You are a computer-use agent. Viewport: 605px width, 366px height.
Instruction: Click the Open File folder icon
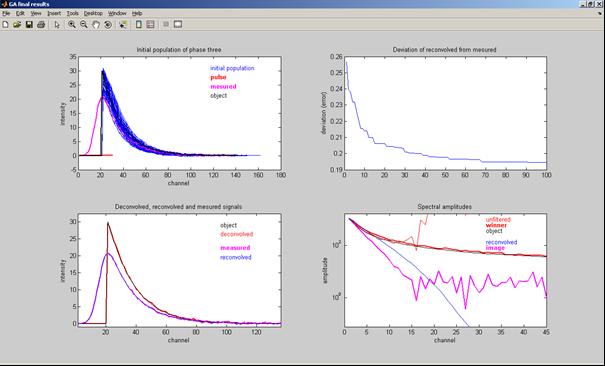coord(17,25)
